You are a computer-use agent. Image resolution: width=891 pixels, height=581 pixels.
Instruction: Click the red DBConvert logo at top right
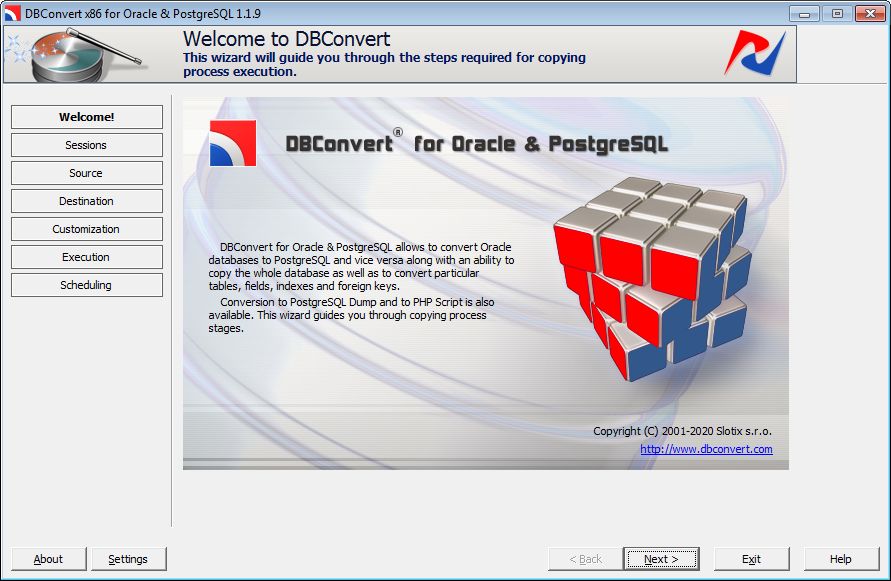point(757,54)
